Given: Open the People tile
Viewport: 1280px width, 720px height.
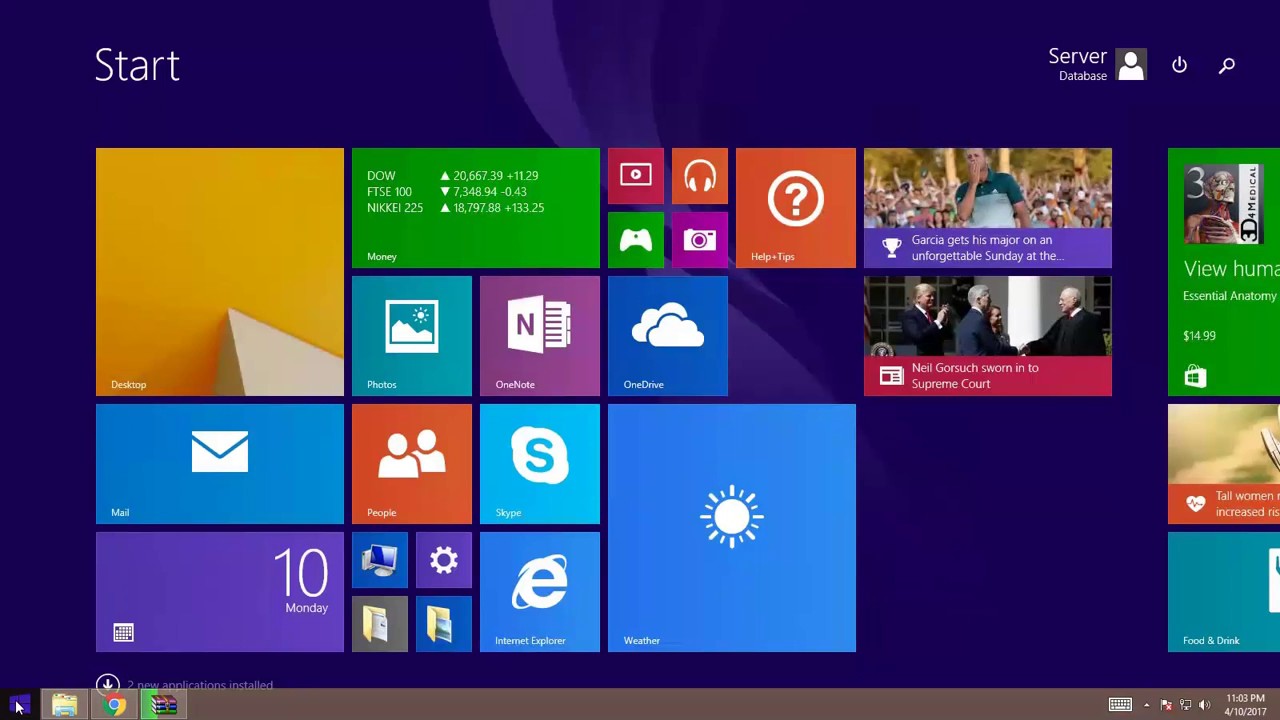Looking at the screenshot, I should (412, 464).
